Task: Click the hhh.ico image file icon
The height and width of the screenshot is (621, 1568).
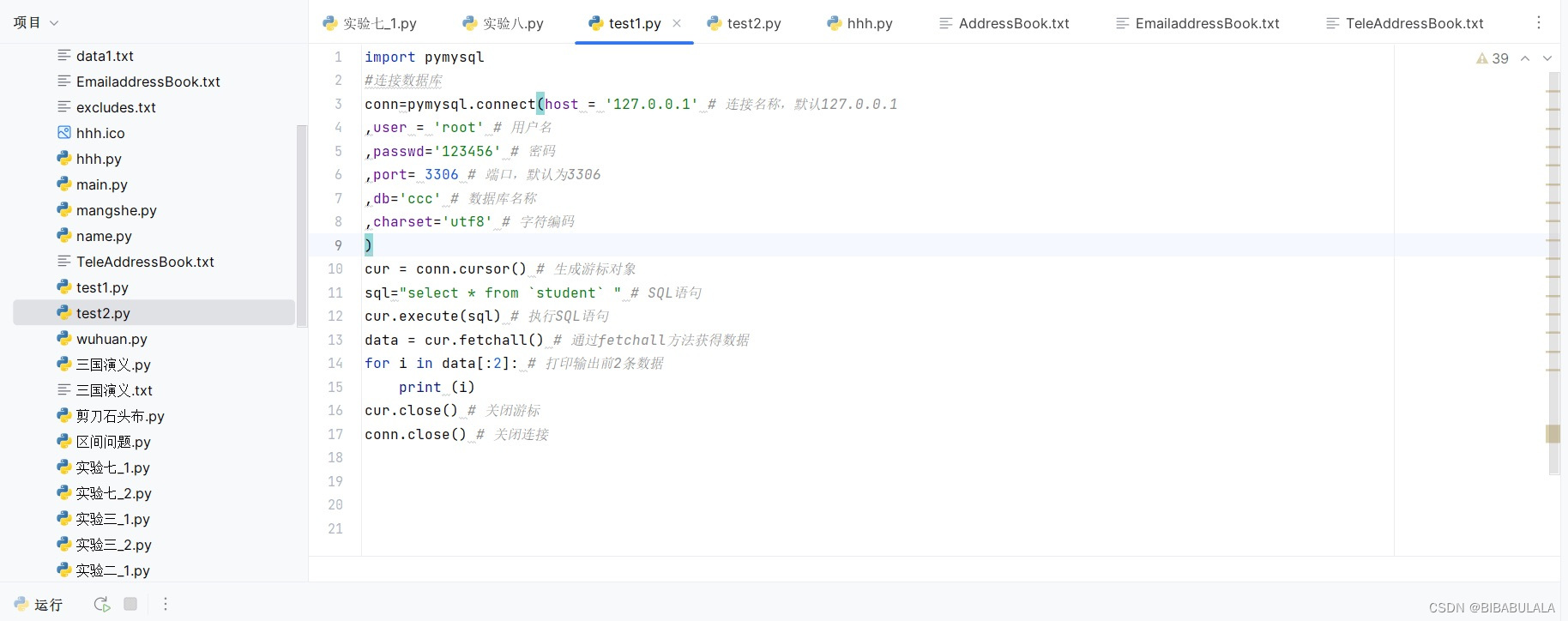Action: (64, 132)
